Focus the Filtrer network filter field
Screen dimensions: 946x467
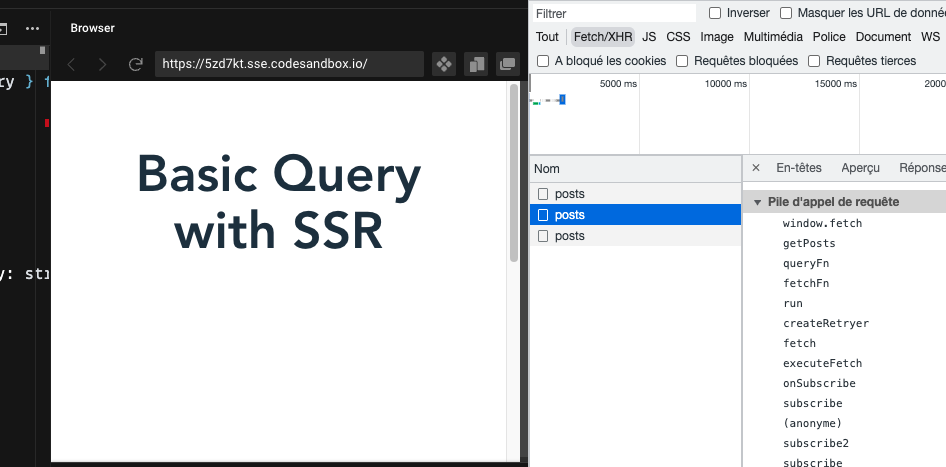pos(614,13)
